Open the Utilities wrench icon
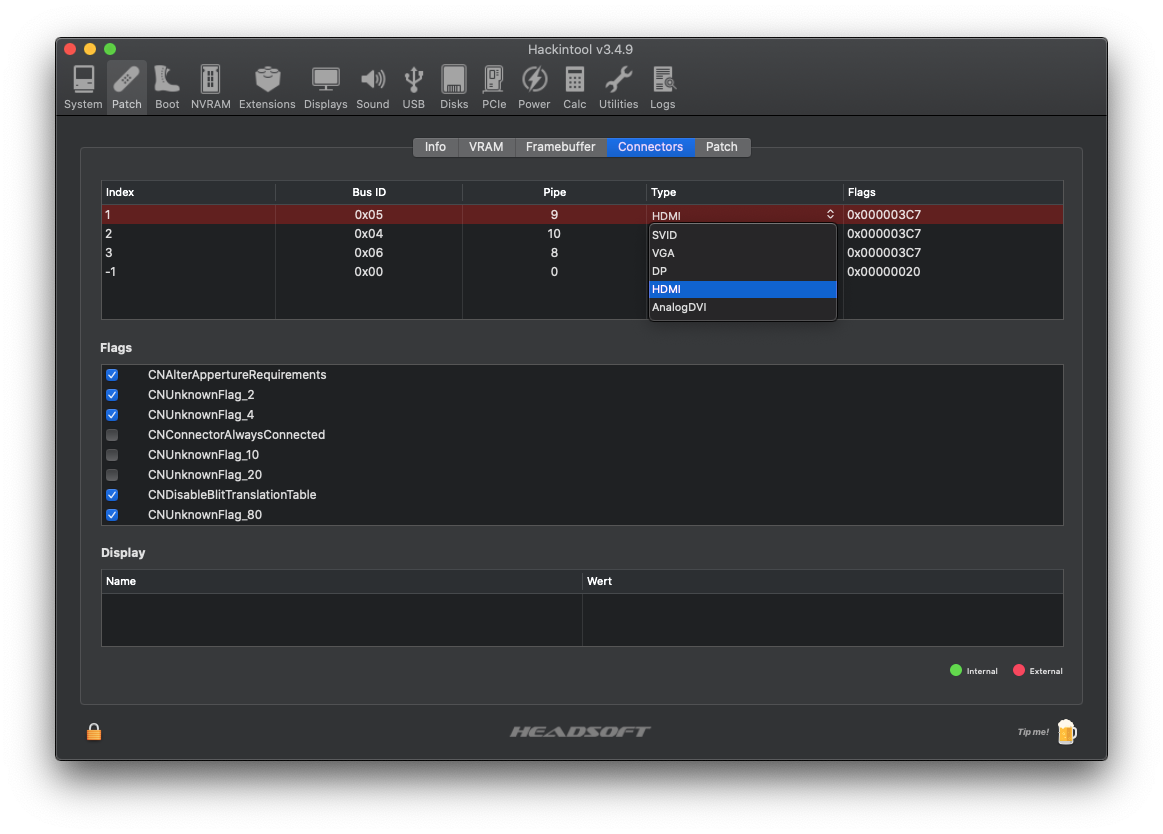Image resolution: width=1163 pixels, height=834 pixels. [x=618, y=87]
